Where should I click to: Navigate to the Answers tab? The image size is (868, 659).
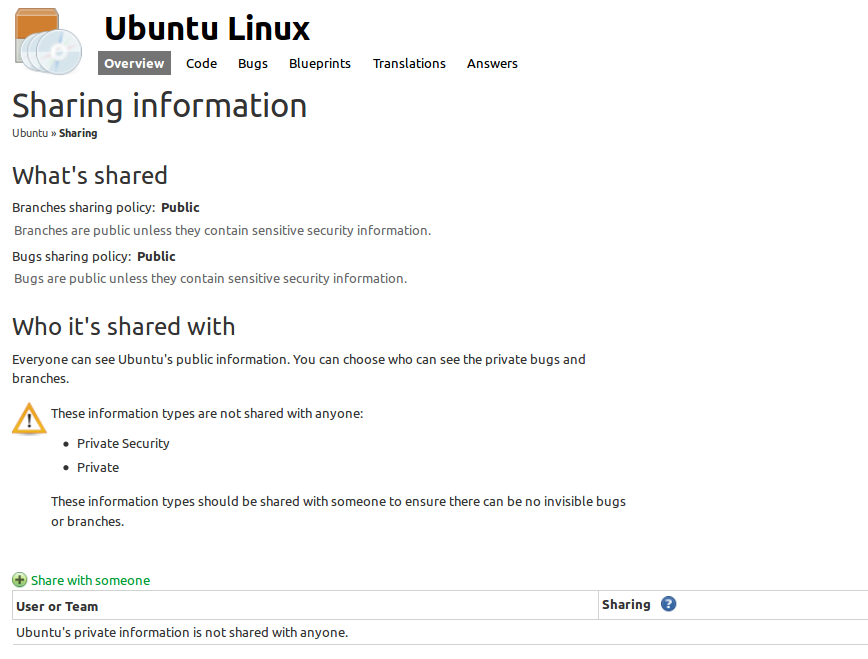492,63
